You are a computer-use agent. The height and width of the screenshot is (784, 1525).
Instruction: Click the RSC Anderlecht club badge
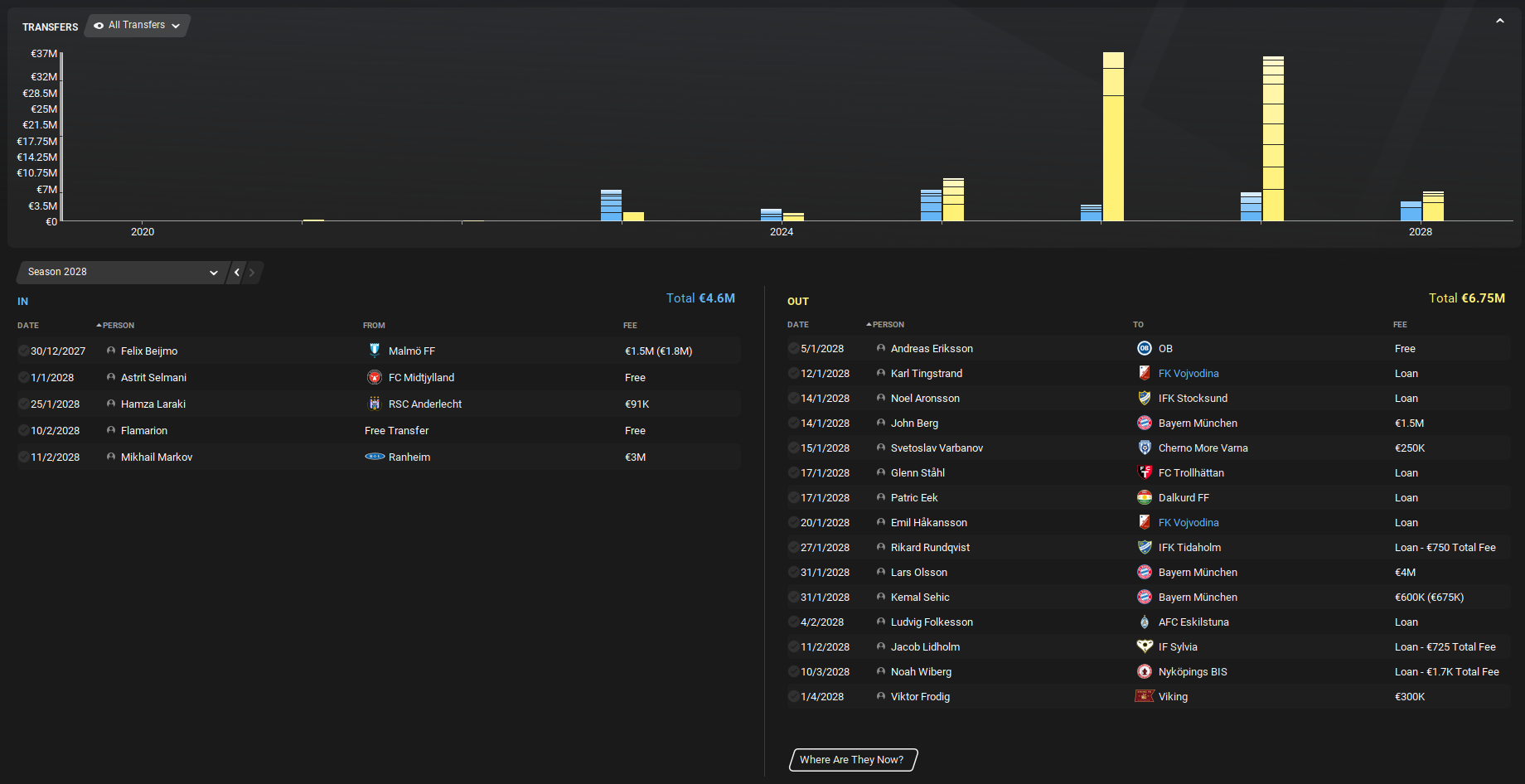(x=375, y=404)
